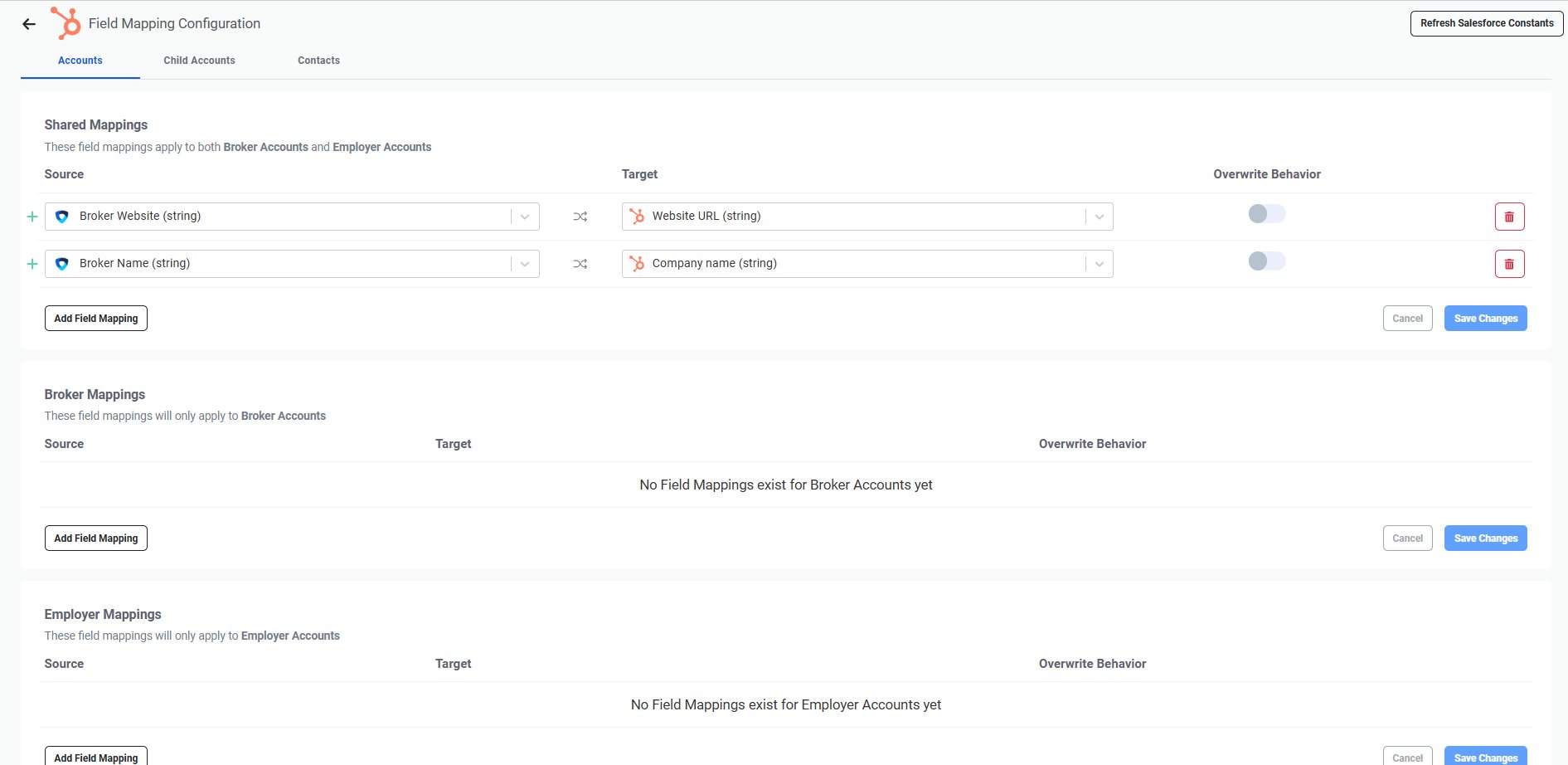Click 'No Field Mappings exist for Employer Accounts yet'
Viewport: 1568px width, 765px height.
(x=786, y=704)
